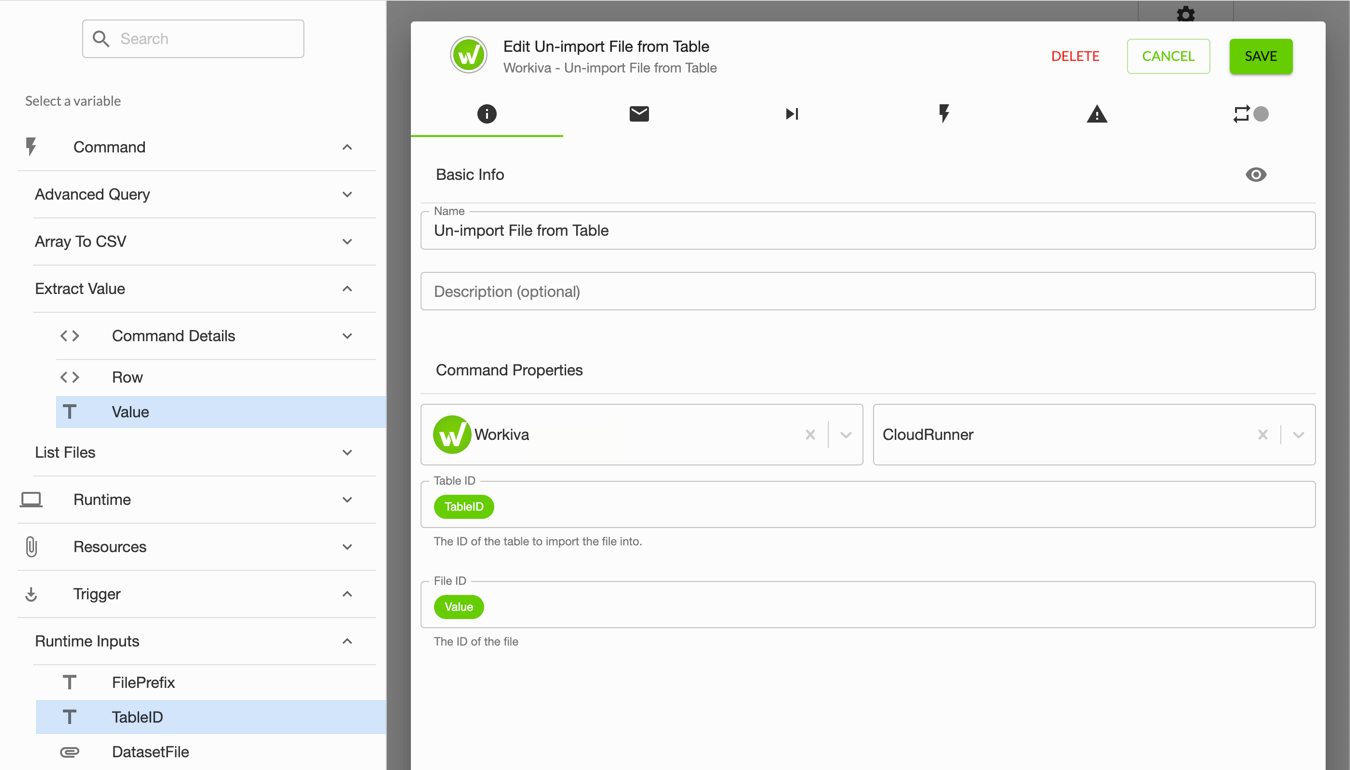The width and height of the screenshot is (1350, 770).
Task: Click the Workiva logo in dialog header
Action: 468,55
